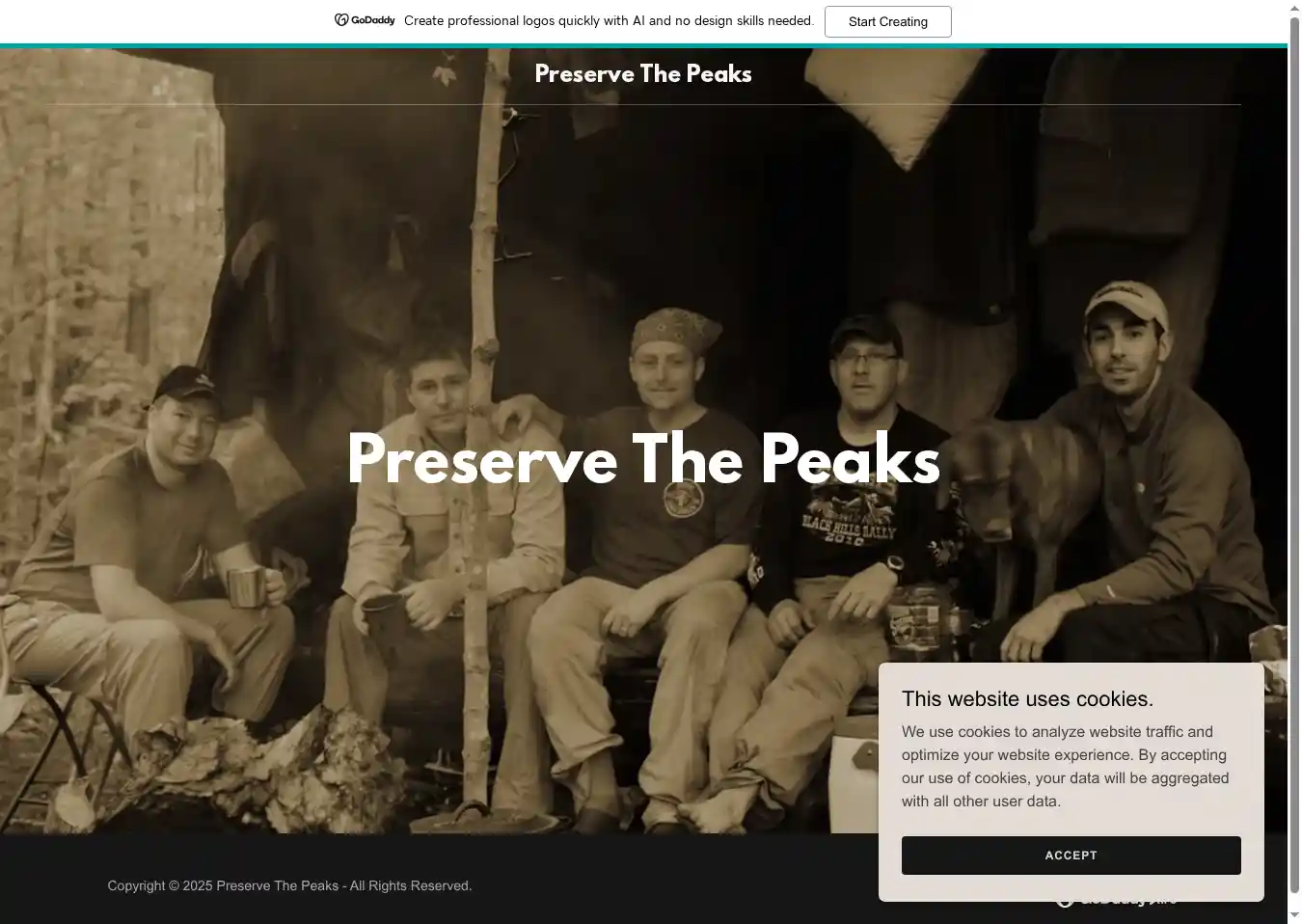This screenshot has height=924, width=1302.
Task: Click the copyright 2025 footer text
Action: coord(289,885)
